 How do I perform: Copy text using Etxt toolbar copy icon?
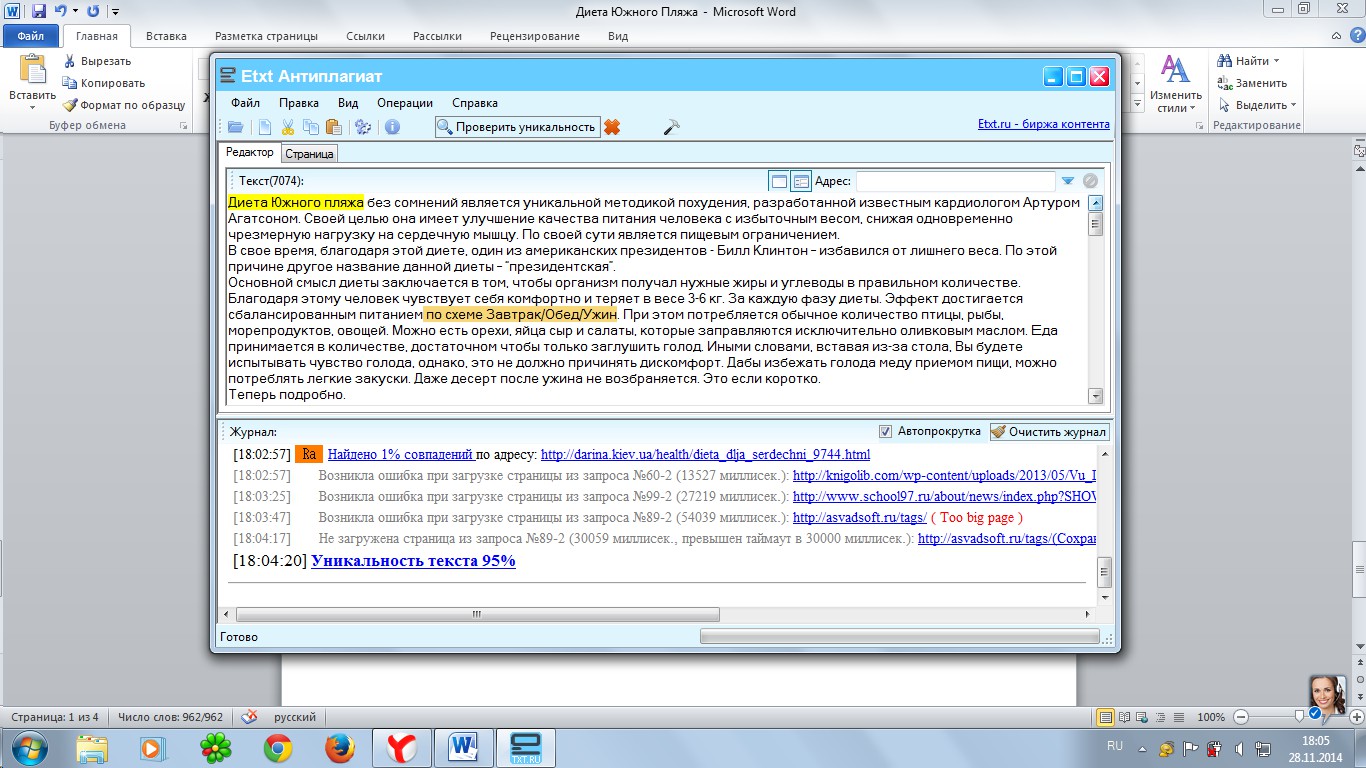coord(311,127)
